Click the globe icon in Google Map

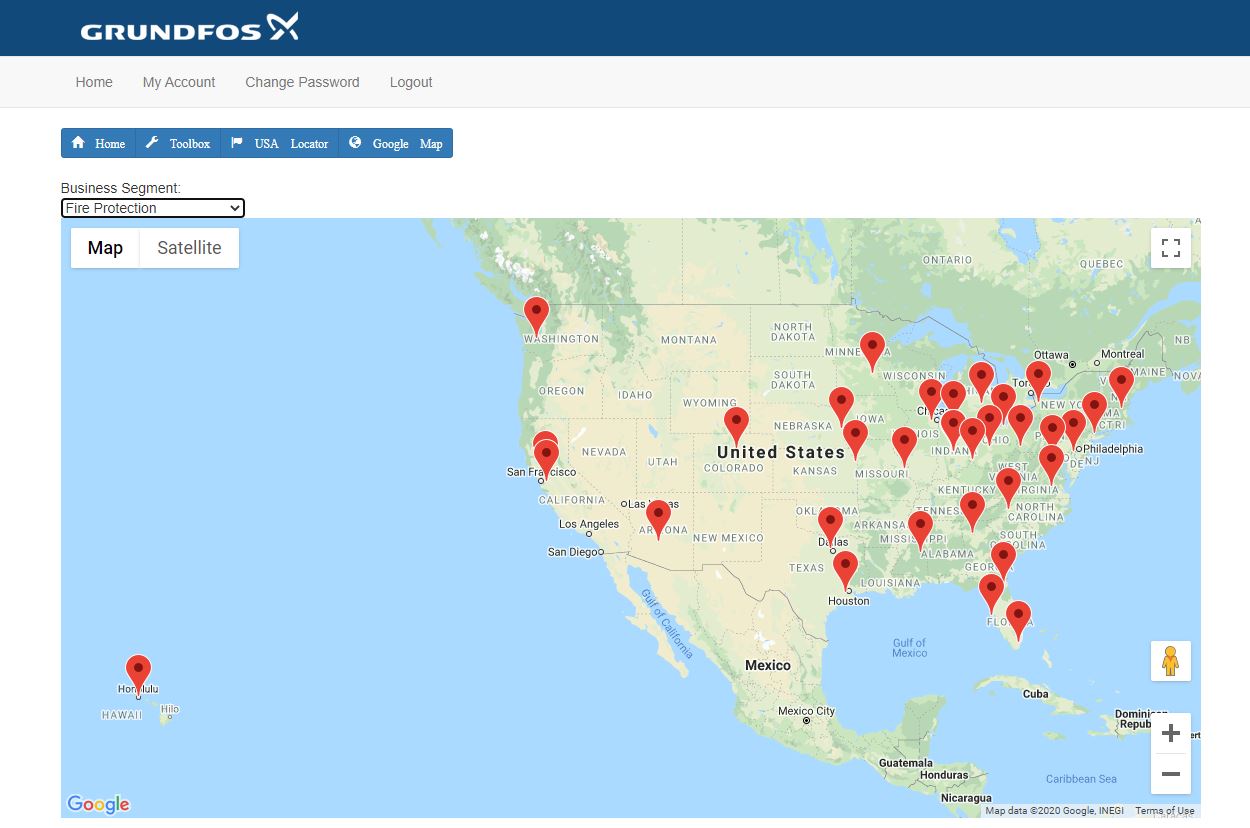click(355, 142)
